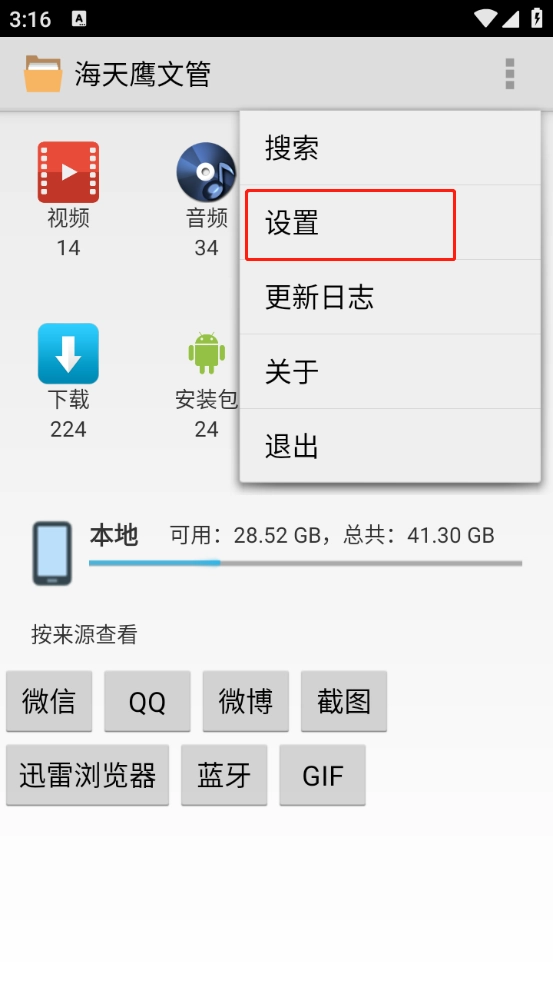Select 关于 menu item

click(390, 372)
